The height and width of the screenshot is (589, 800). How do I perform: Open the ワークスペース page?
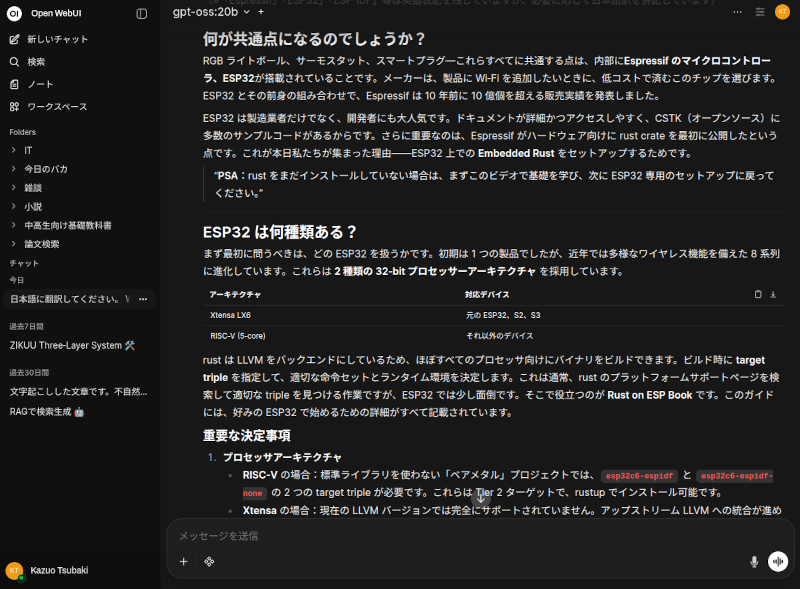tap(57, 107)
